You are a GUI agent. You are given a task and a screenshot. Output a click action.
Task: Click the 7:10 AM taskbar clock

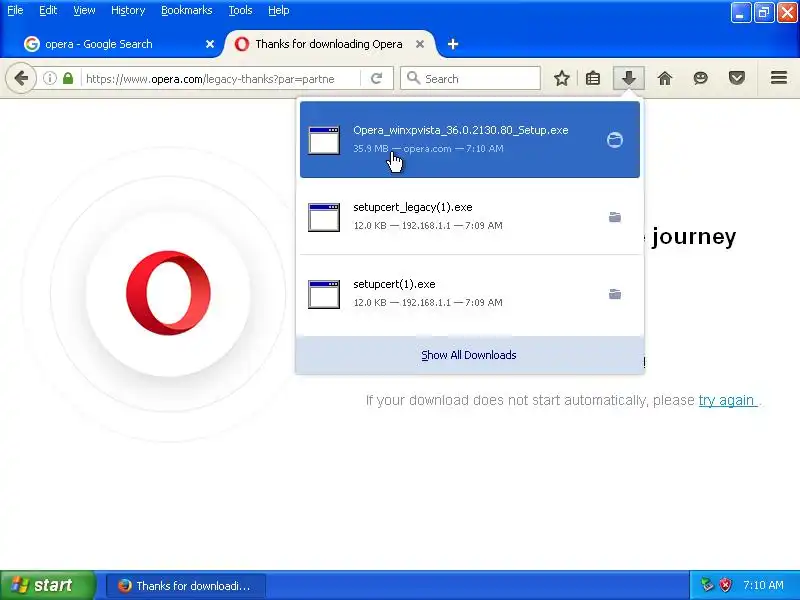(x=763, y=585)
